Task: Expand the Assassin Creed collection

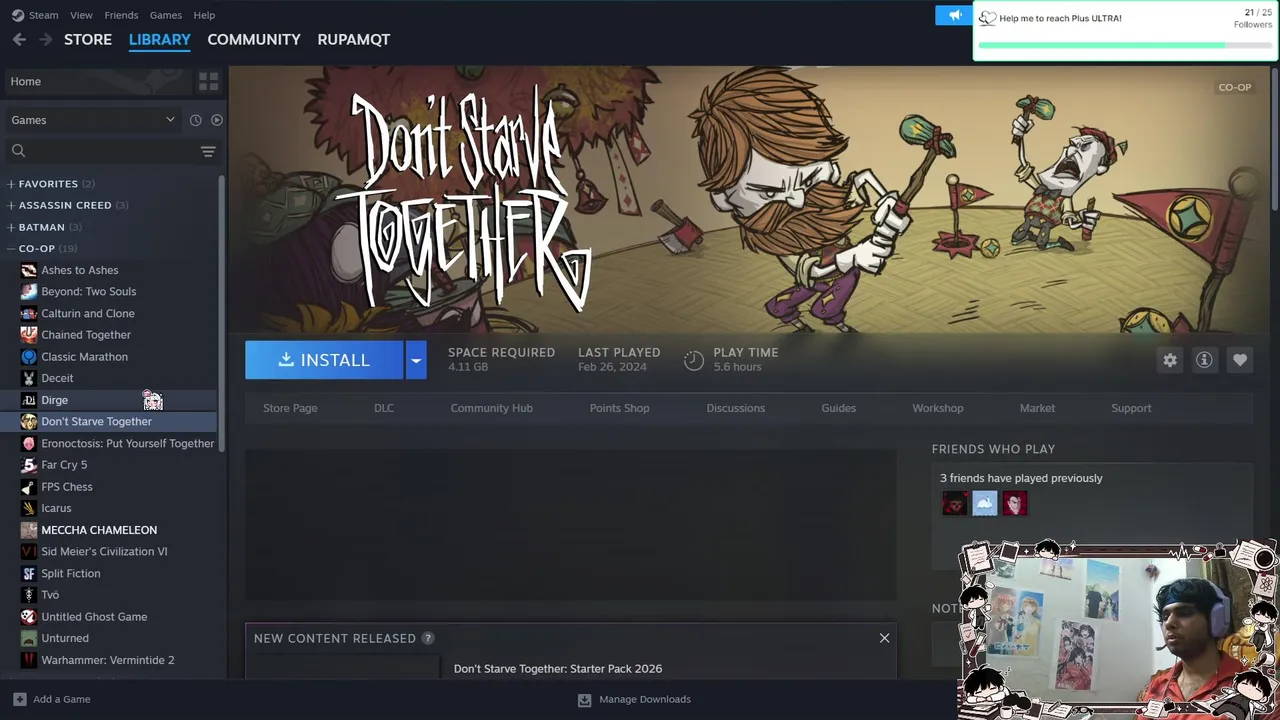Action: 11,205
